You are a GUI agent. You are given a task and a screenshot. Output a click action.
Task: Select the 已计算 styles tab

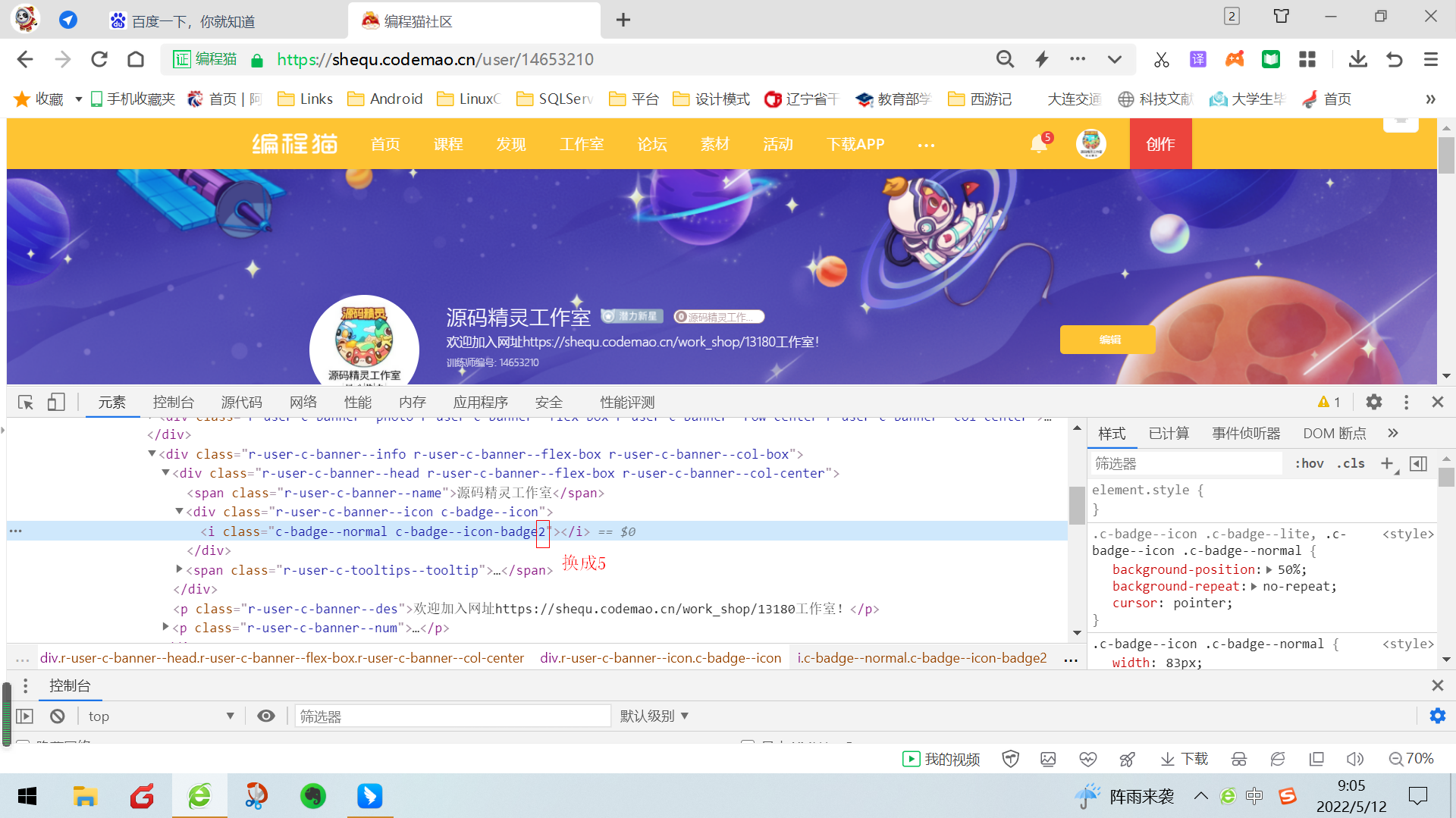coord(1169,433)
